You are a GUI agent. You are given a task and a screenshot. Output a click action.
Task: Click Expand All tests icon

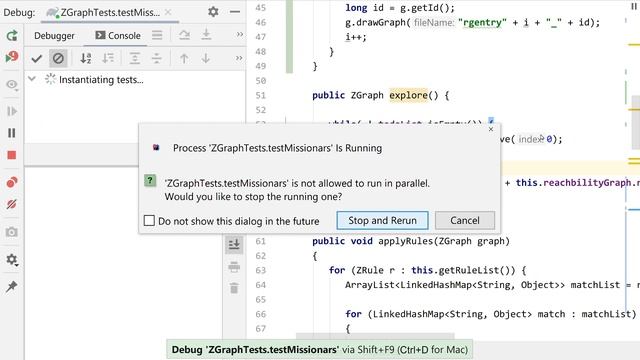pos(135,58)
